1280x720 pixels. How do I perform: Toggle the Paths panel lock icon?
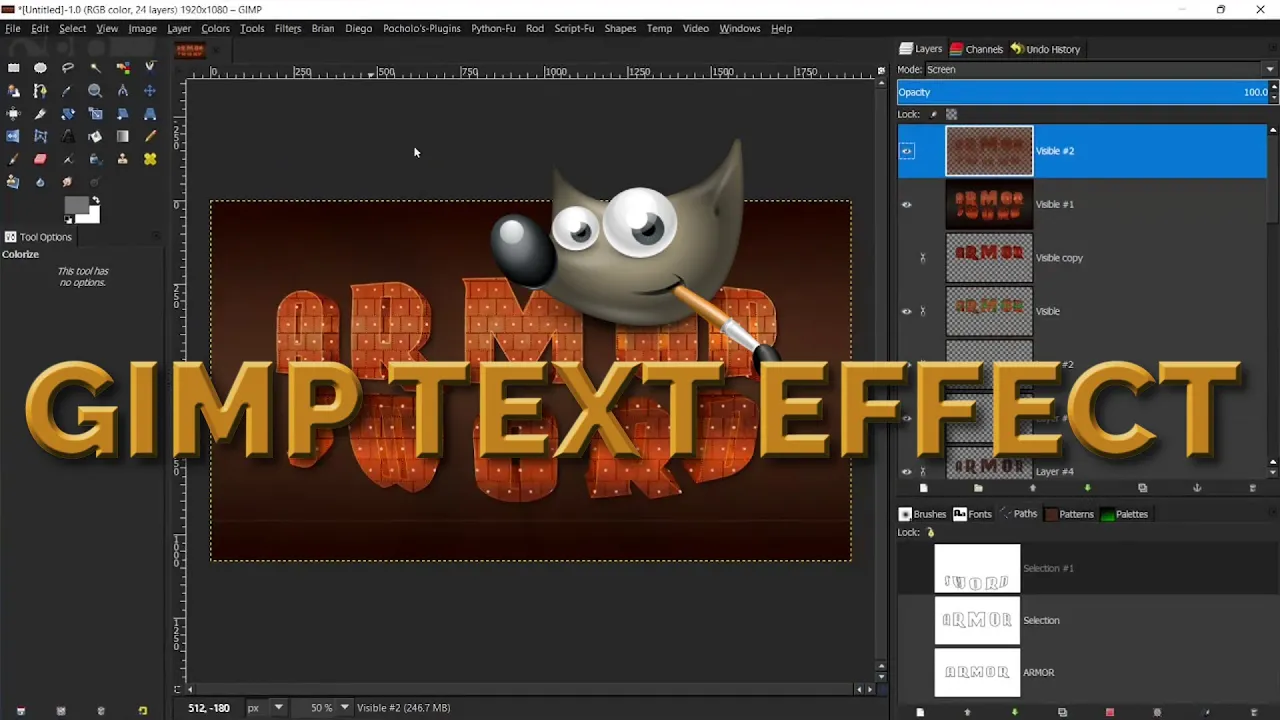(930, 533)
